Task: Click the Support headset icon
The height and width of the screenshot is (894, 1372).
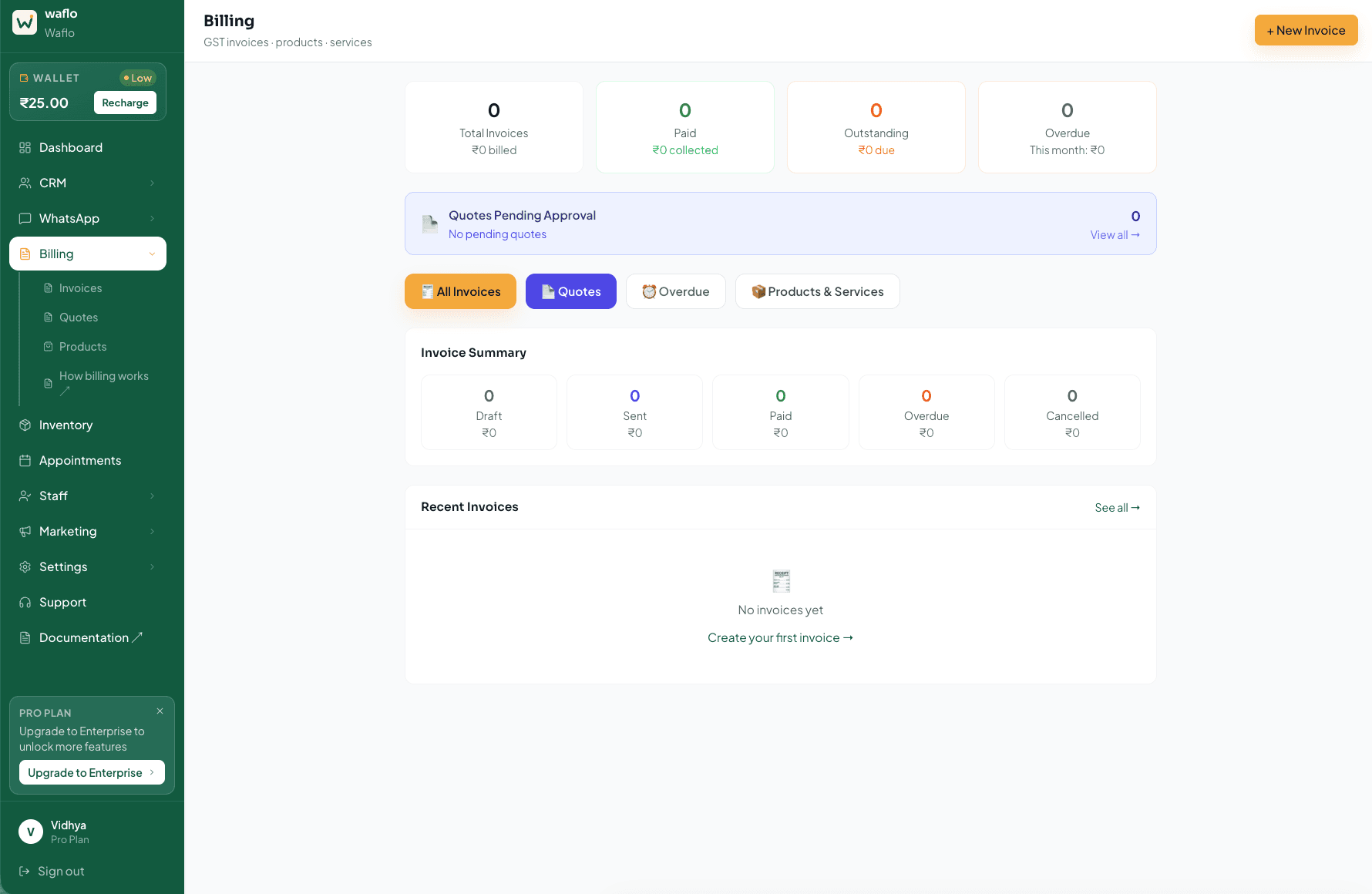Action: [x=25, y=602]
